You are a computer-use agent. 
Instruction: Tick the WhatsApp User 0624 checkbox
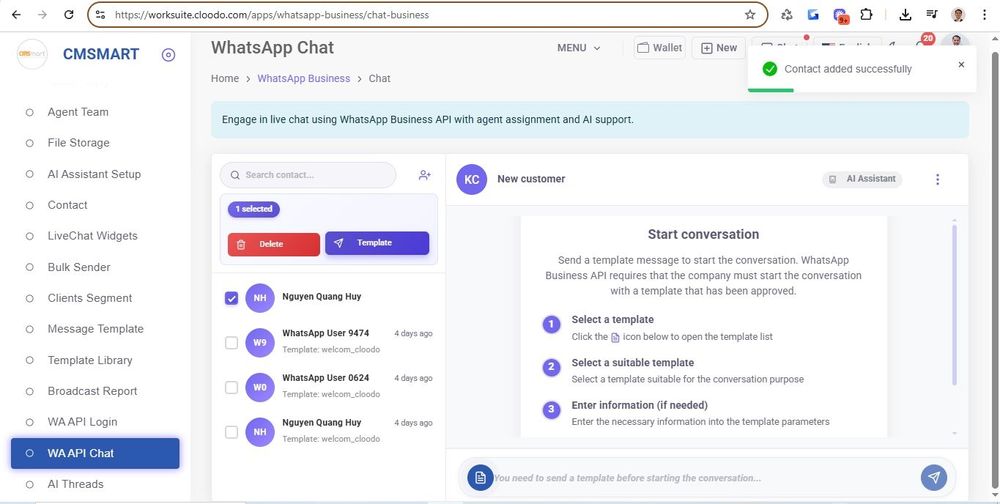tap(232, 387)
